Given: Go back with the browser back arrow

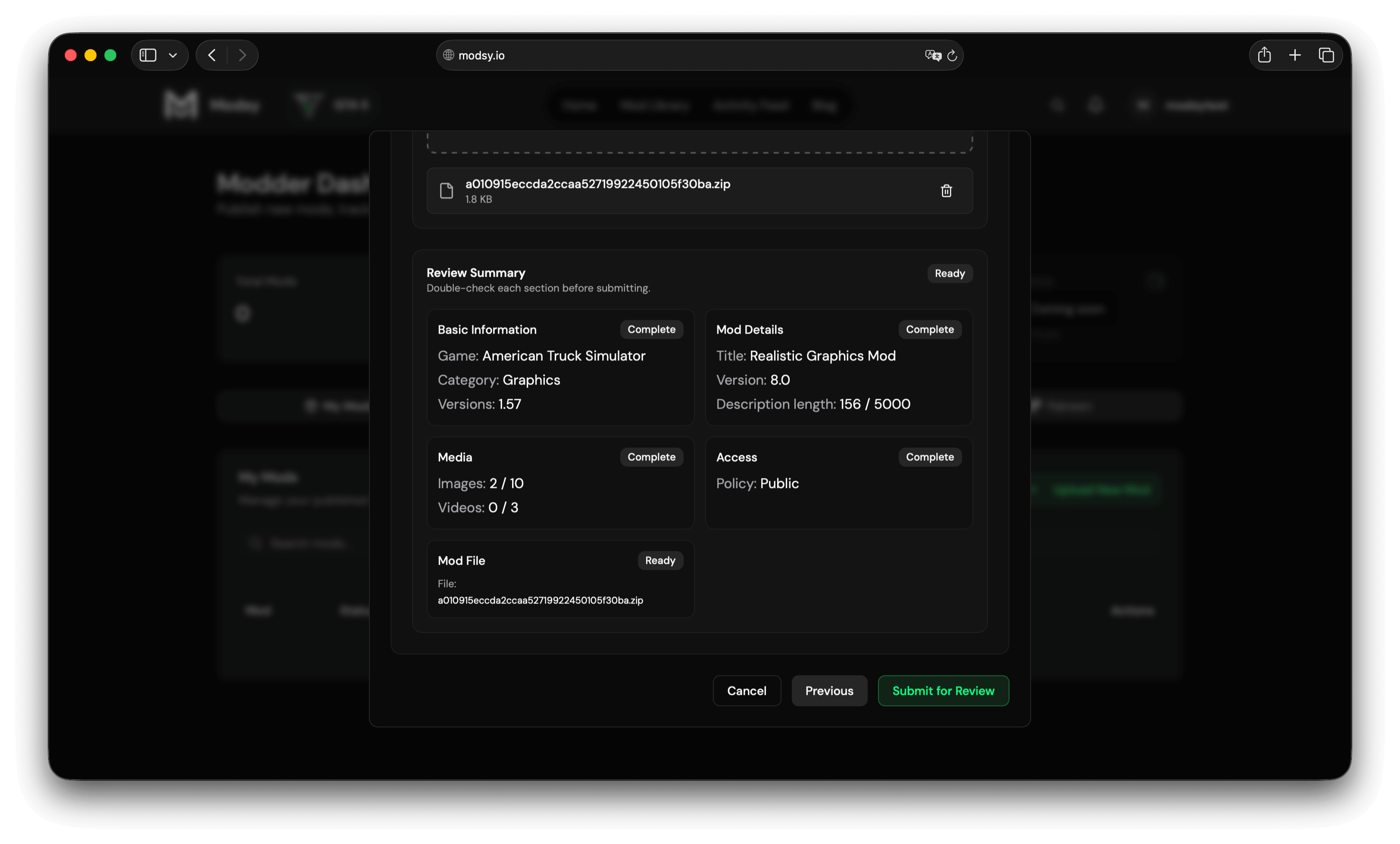Looking at the screenshot, I should 212,55.
